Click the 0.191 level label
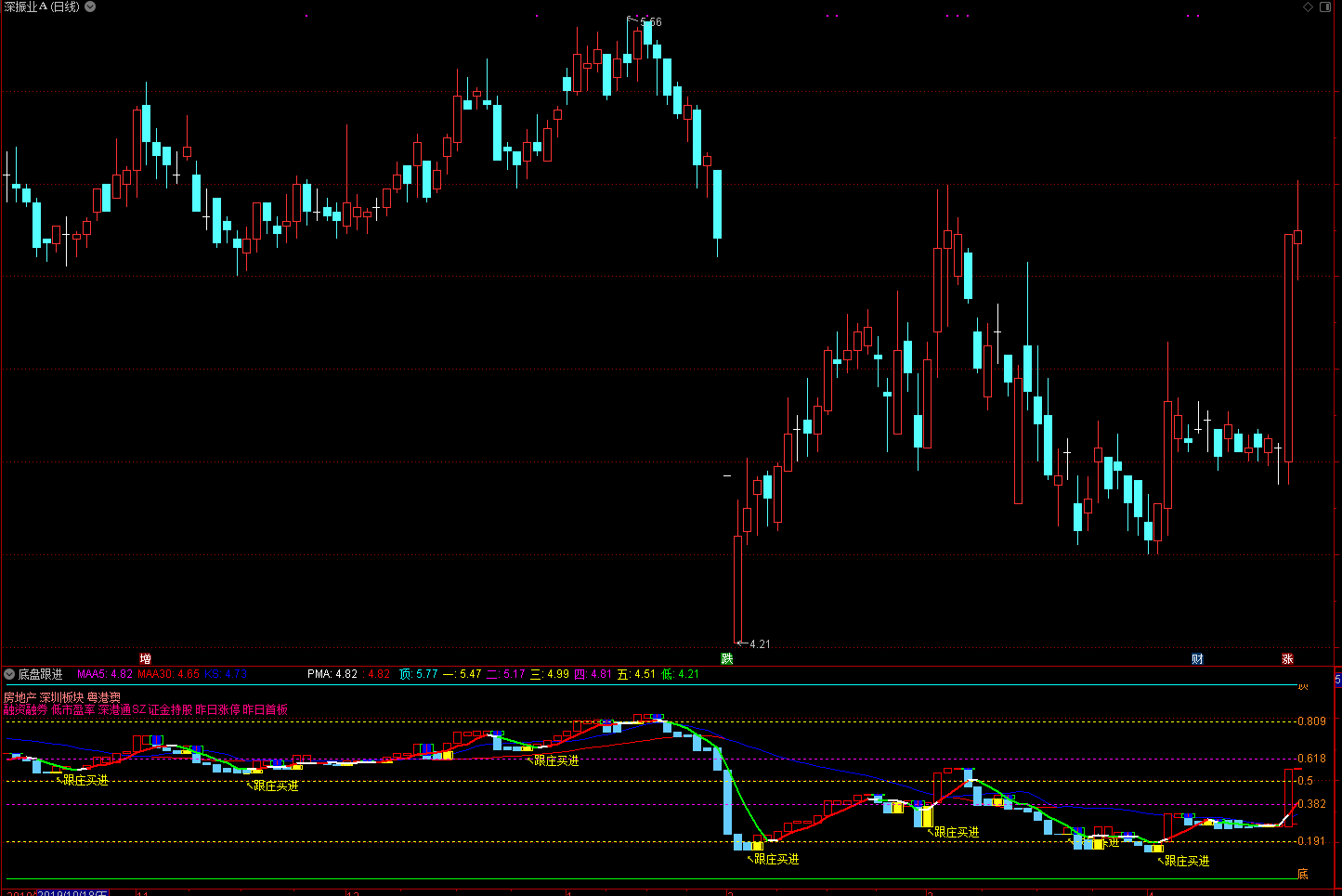 click(1311, 841)
